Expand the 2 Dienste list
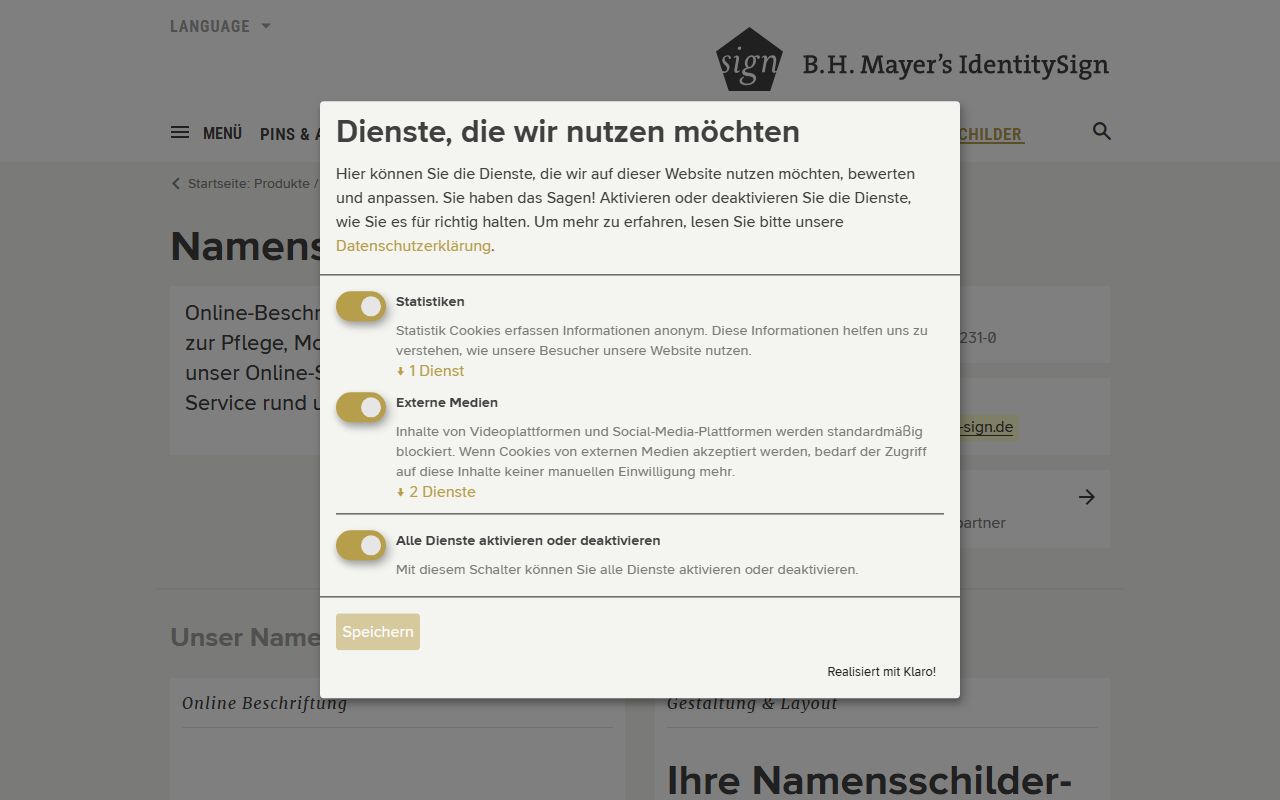Screen dimensions: 1280x800 436,492
